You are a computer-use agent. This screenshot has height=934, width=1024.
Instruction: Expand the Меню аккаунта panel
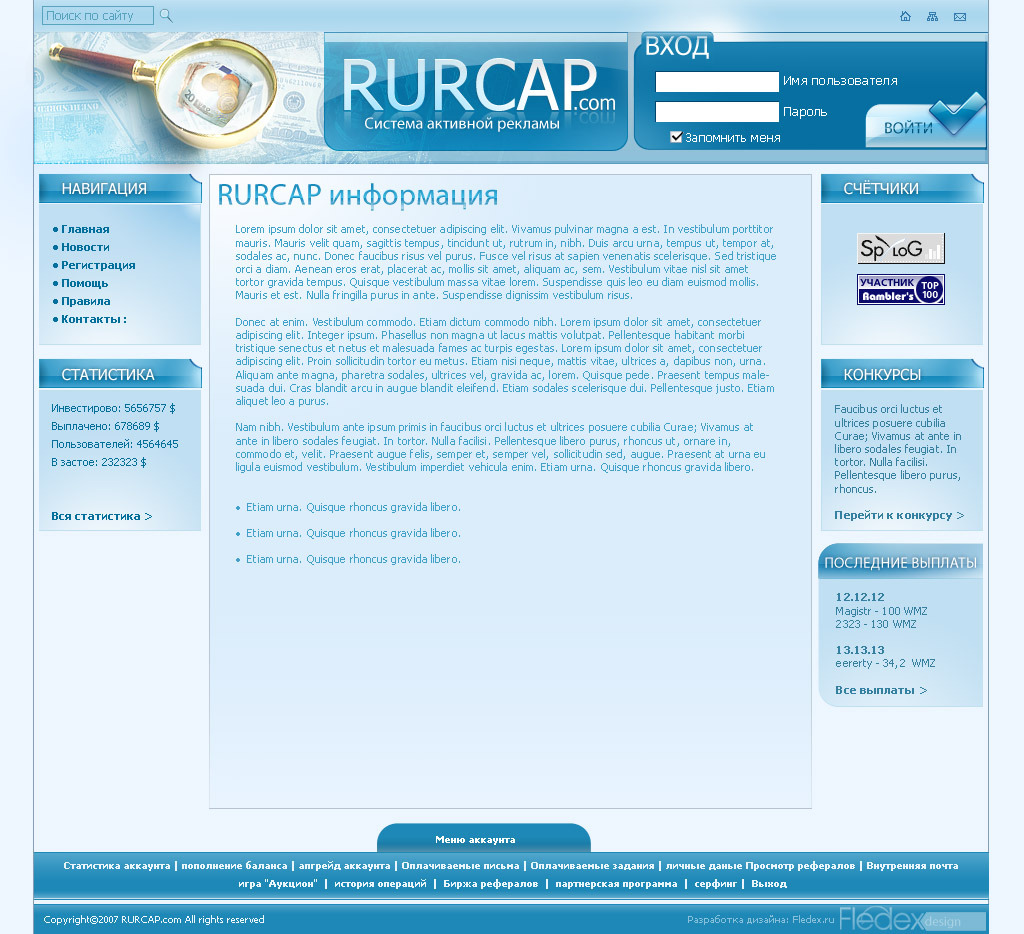(484, 839)
